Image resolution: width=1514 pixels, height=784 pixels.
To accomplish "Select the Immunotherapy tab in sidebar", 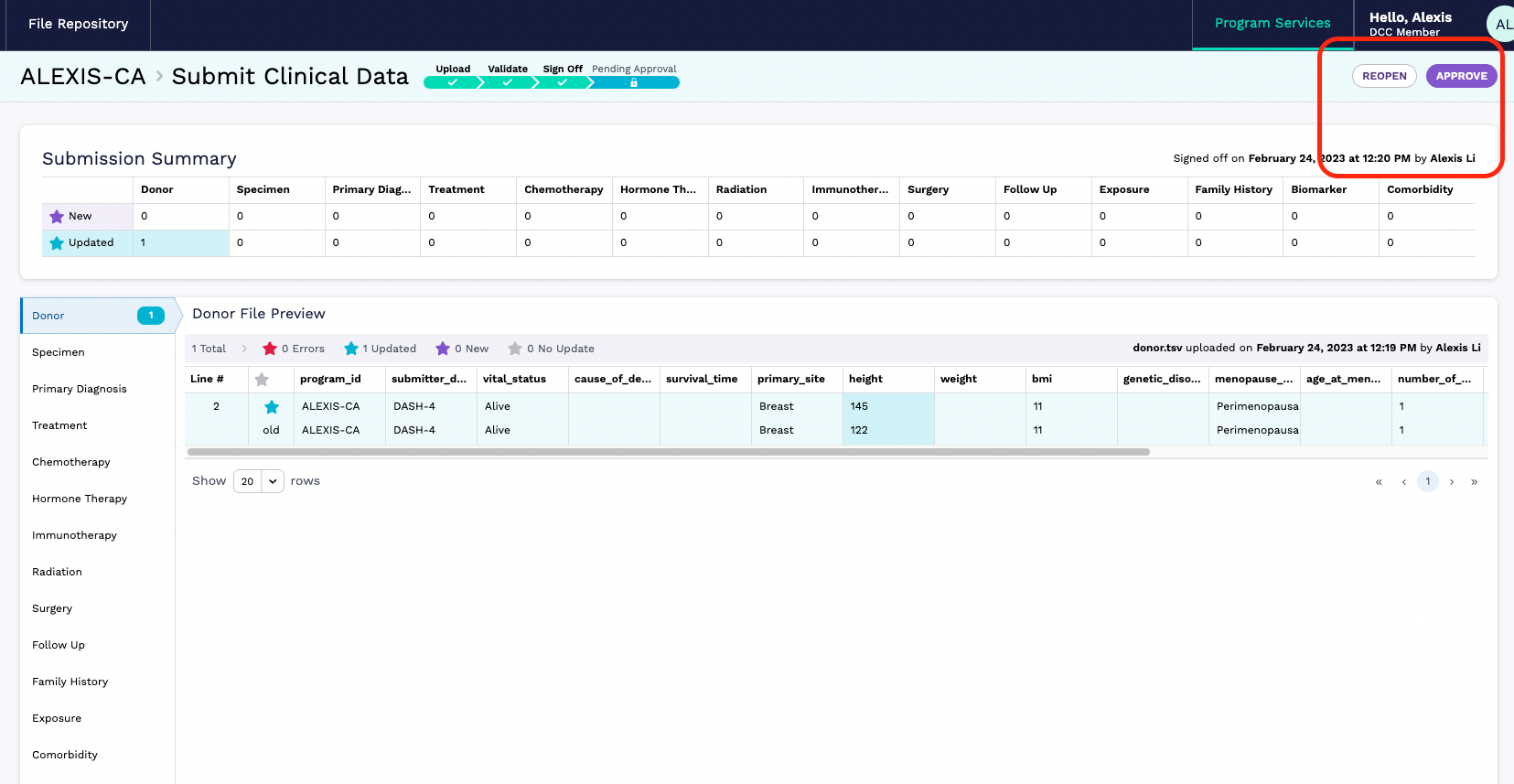I will click(97, 535).
